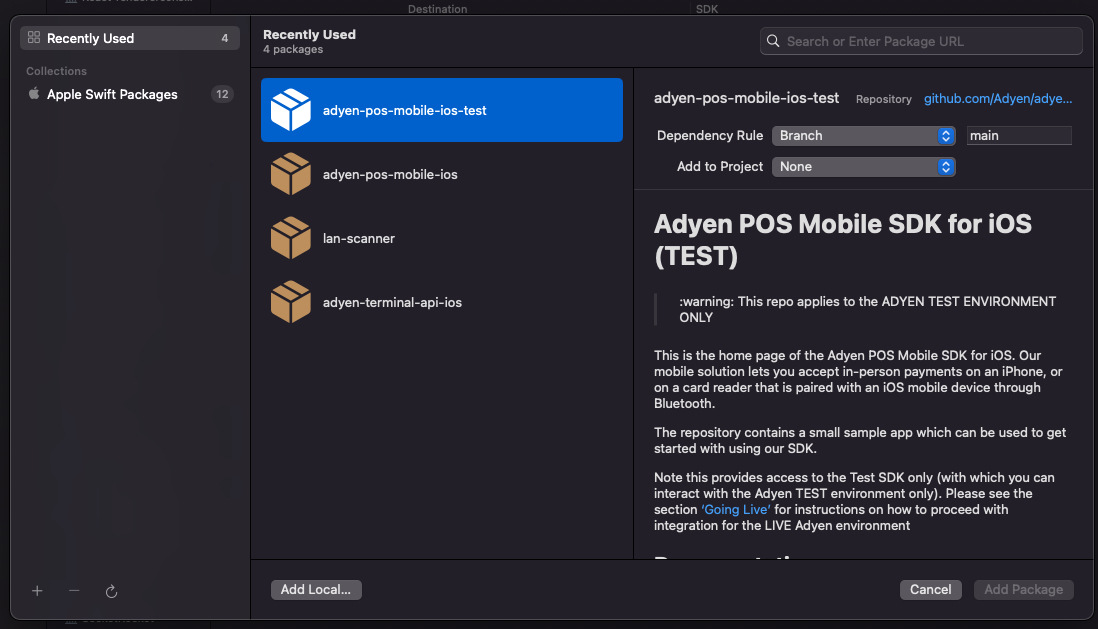
Task: Select the adyen-pos-mobile-ios package name
Action: pyautogui.click(x=390, y=174)
